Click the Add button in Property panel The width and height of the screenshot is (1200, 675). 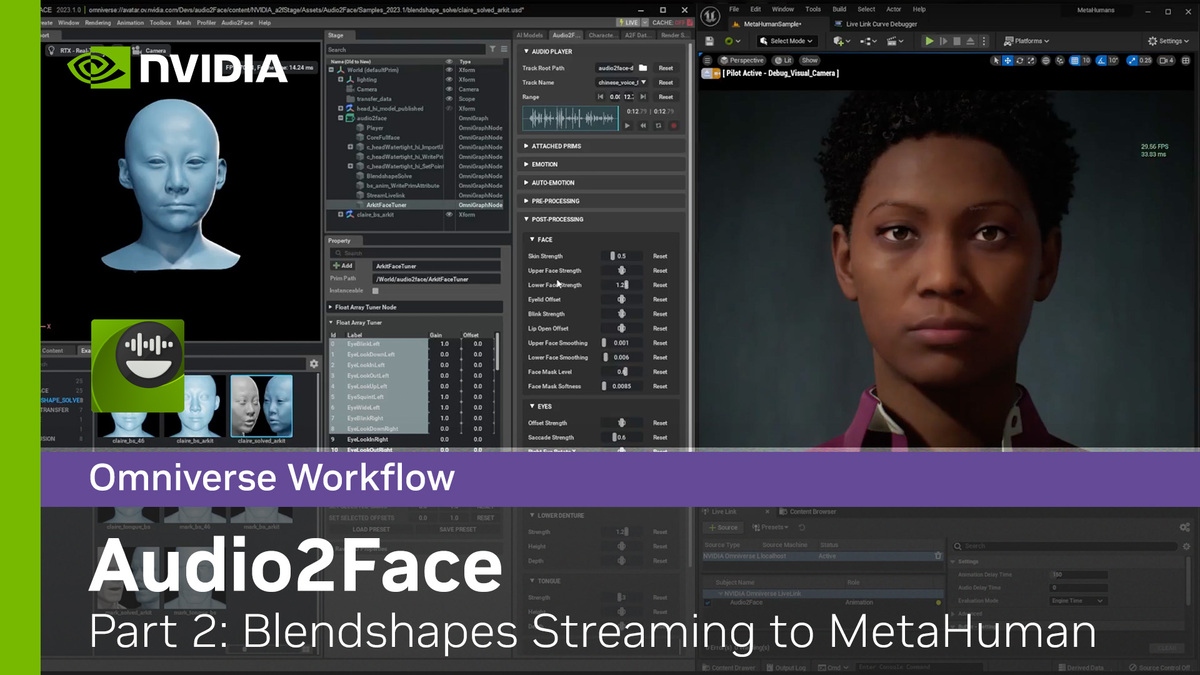pyautogui.click(x=347, y=266)
